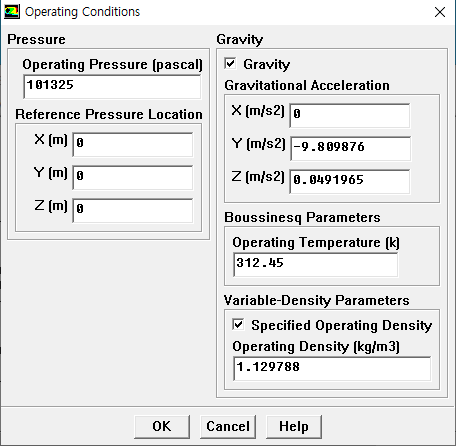Click the Reference Pressure Location Y field
The width and height of the screenshot is (456, 446).
click(133, 177)
